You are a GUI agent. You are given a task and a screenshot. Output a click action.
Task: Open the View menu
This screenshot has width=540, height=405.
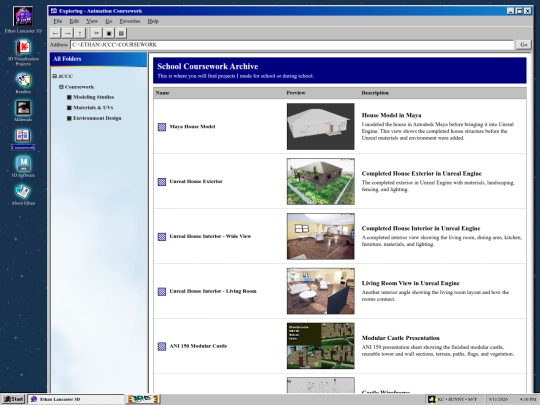pos(92,21)
